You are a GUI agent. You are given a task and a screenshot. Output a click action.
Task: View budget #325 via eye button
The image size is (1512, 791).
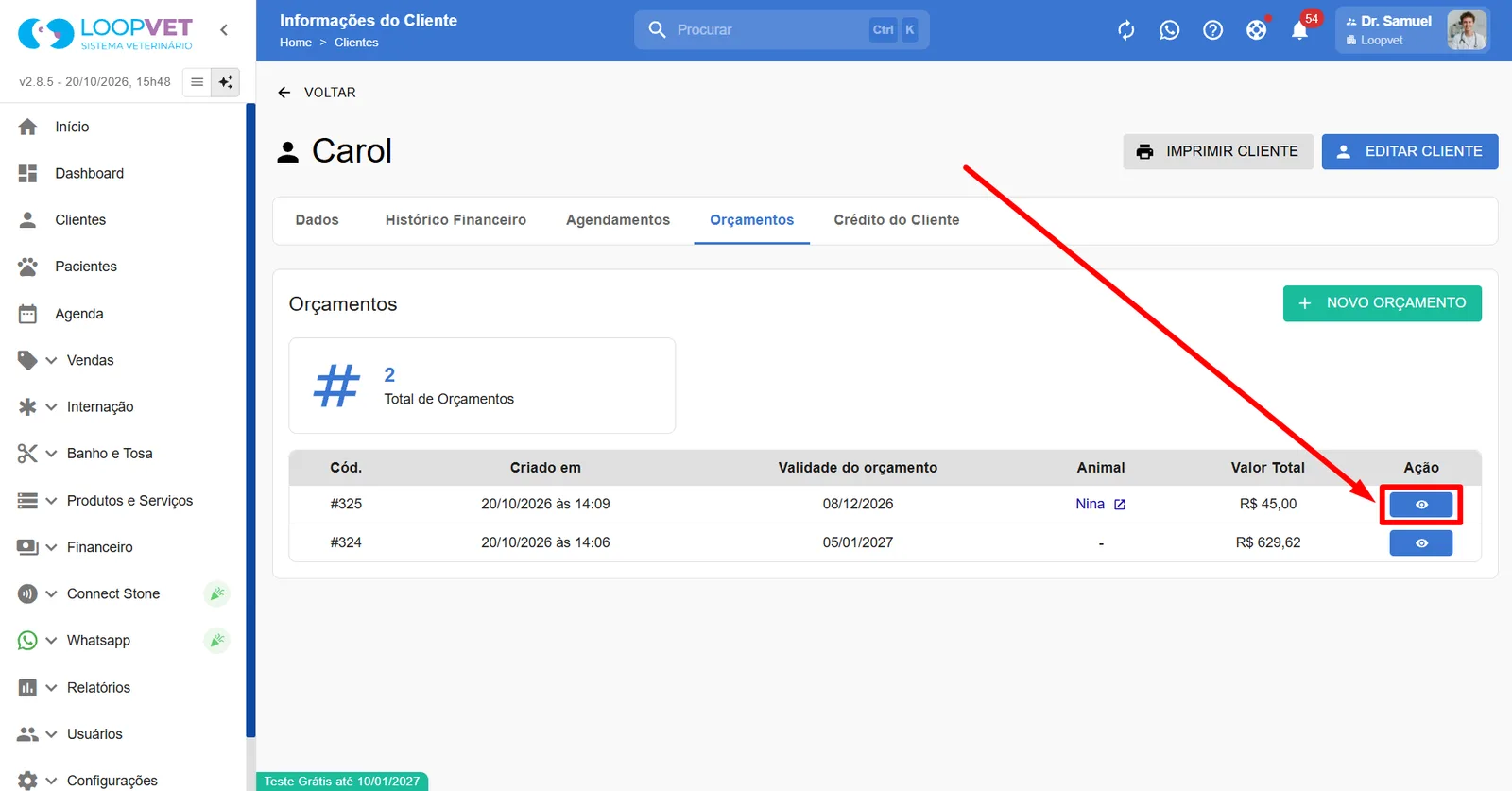coord(1420,505)
